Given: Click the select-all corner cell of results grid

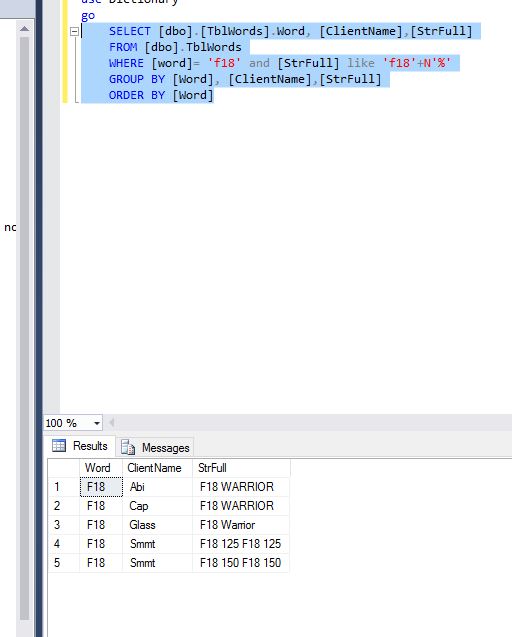Looking at the screenshot, I should 64,468.
